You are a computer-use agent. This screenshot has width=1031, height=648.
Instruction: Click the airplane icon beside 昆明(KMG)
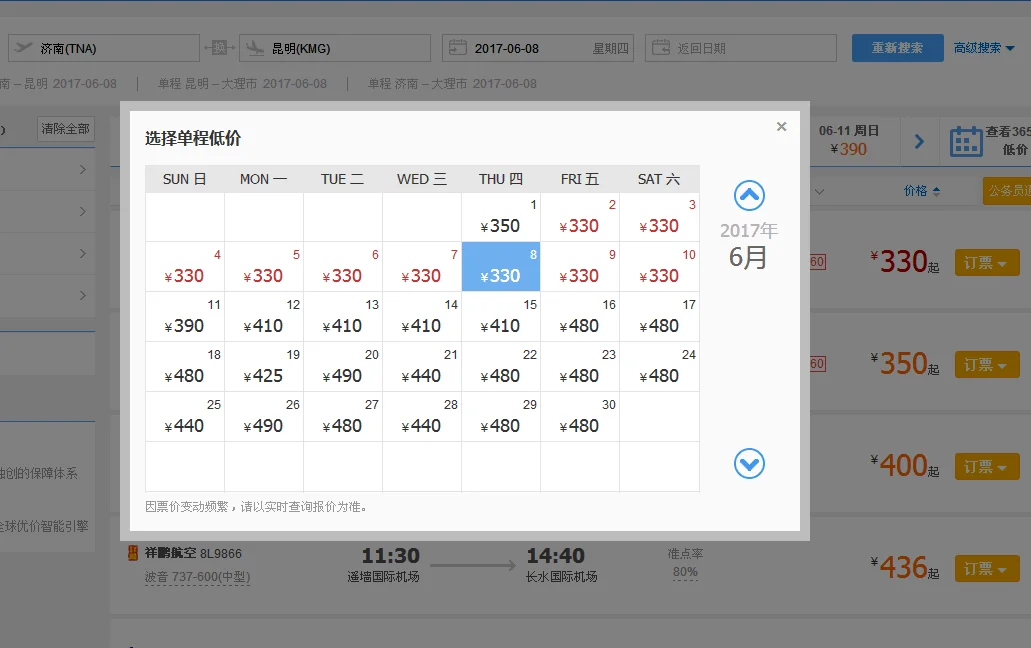click(x=252, y=47)
